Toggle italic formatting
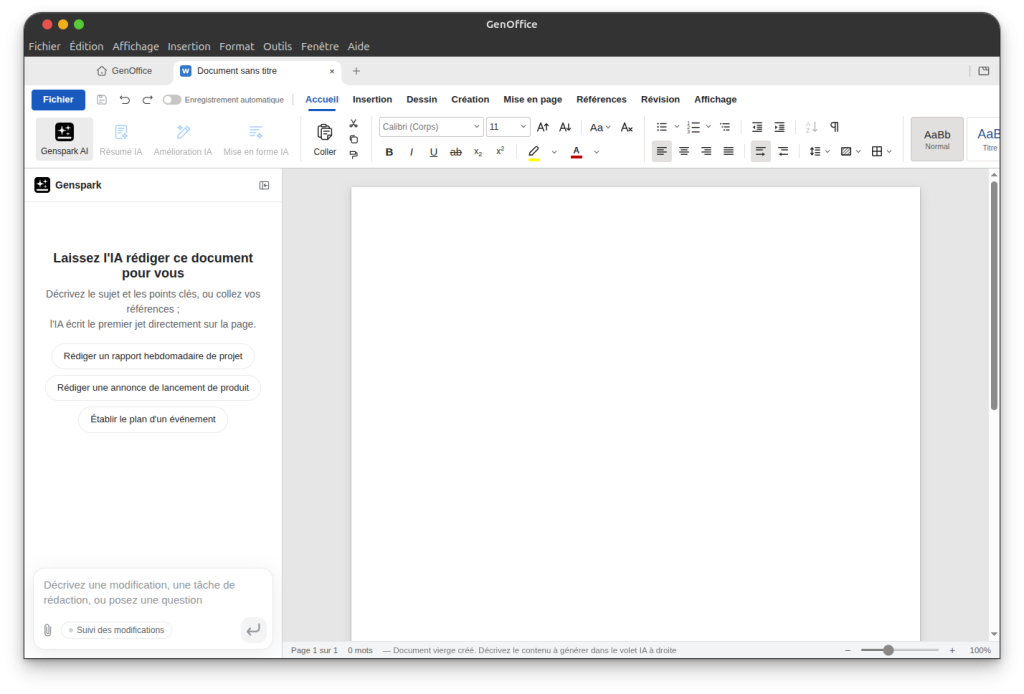Screen dimensions: 1024x694 pos(411,152)
